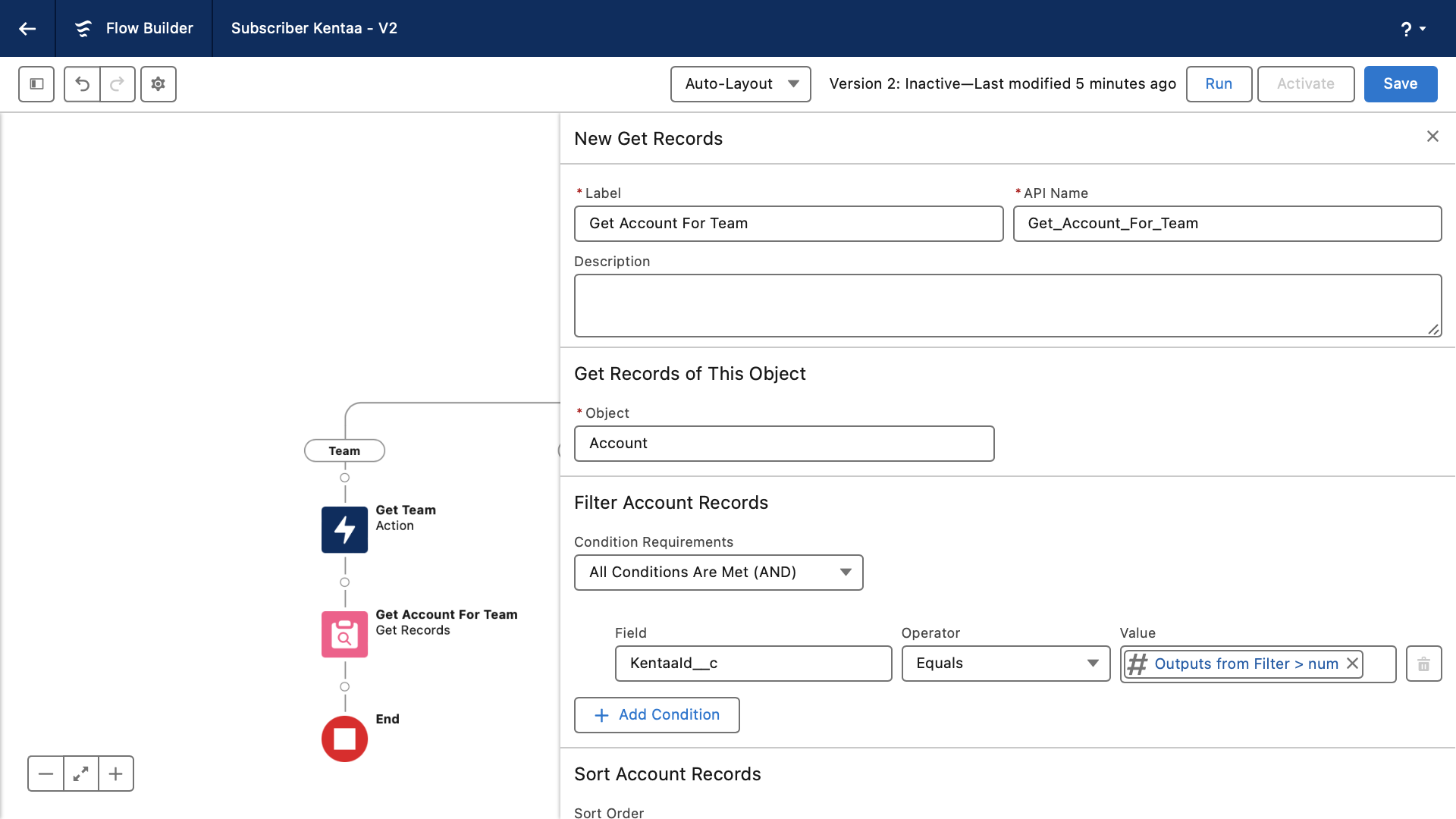Edit the KentaaId__c field input
This screenshot has height=819, width=1456.
point(753,664)
